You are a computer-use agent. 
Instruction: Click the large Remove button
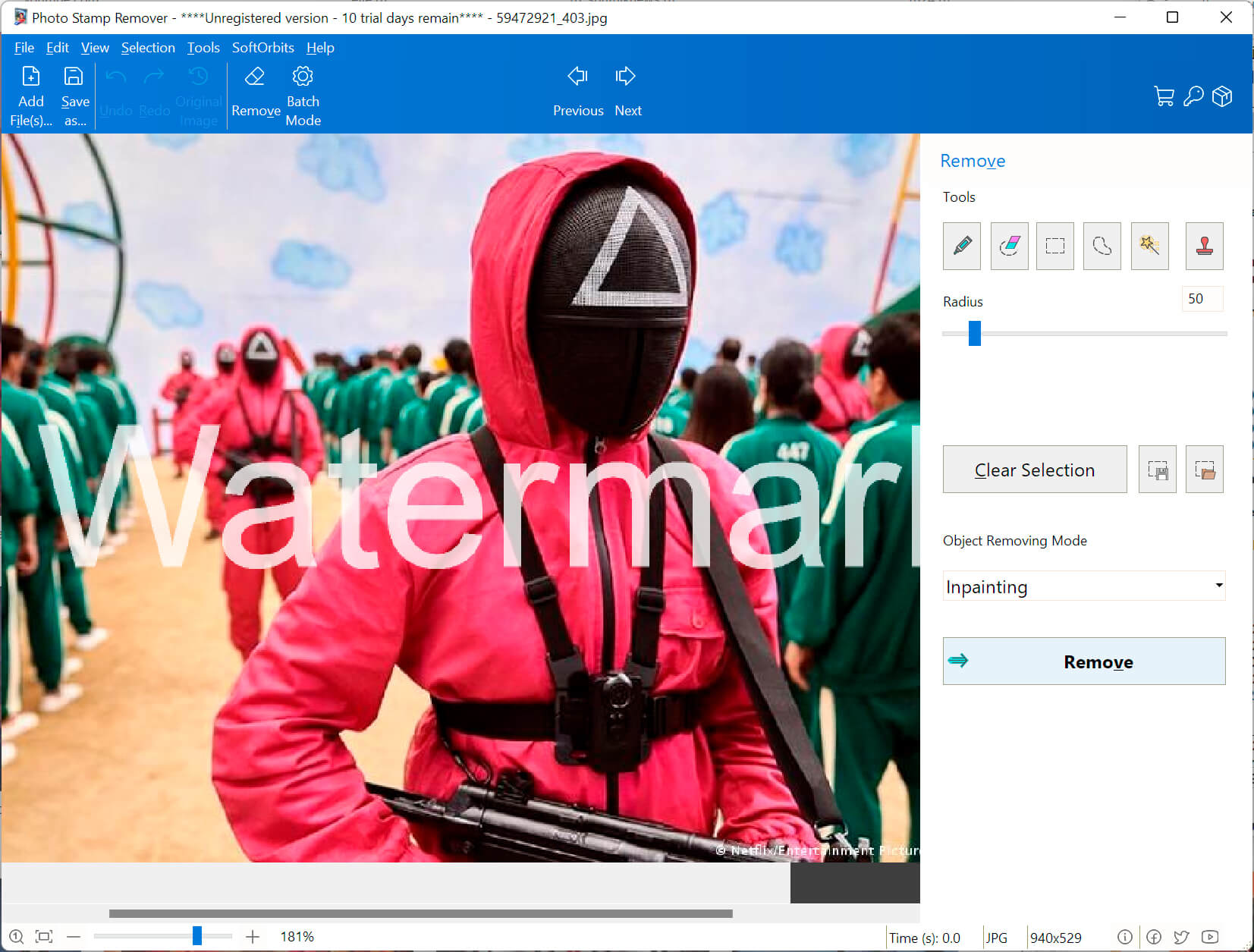pos(1084,661)
